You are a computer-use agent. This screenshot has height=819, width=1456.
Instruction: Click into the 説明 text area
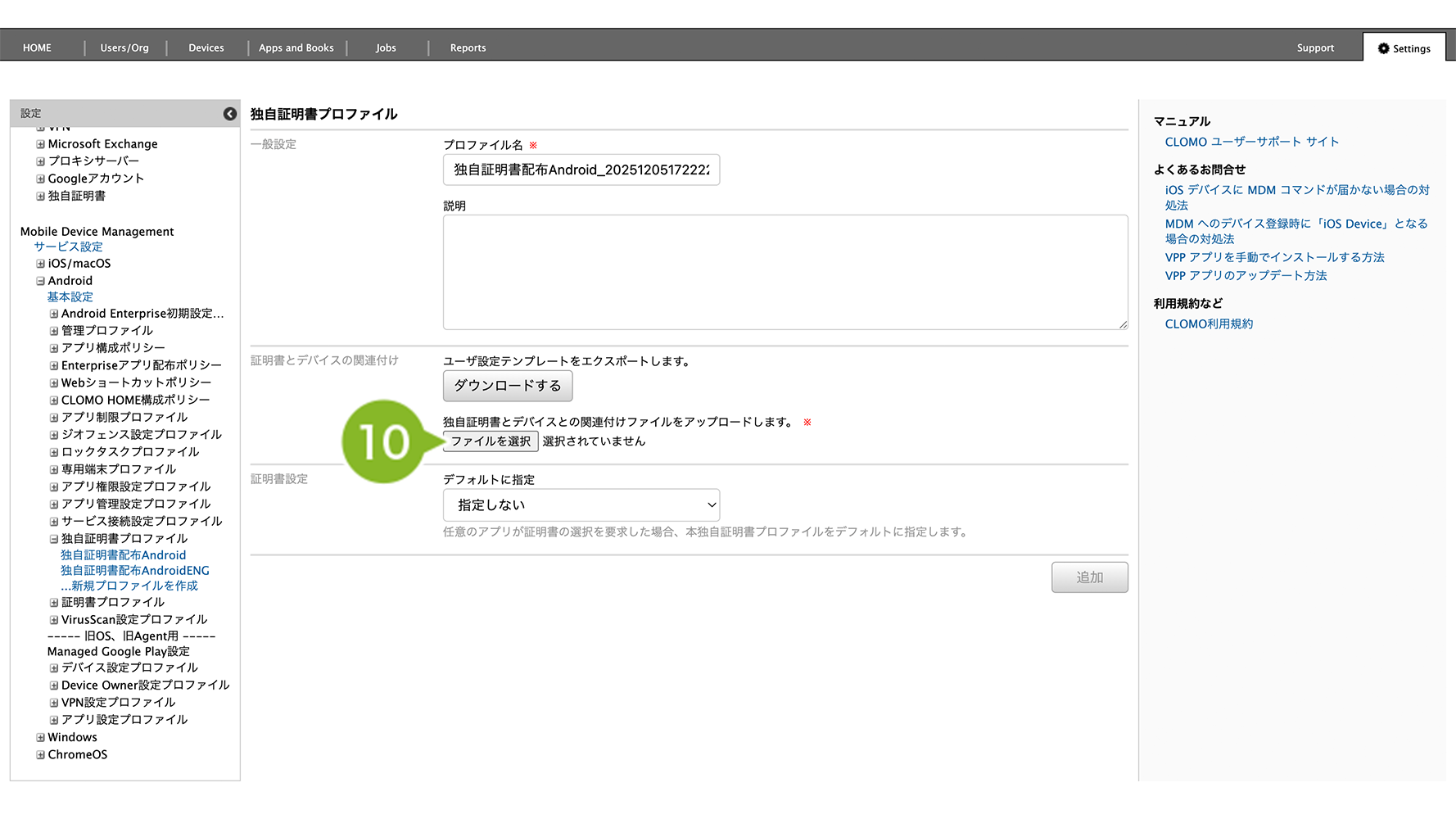point(785,273)
